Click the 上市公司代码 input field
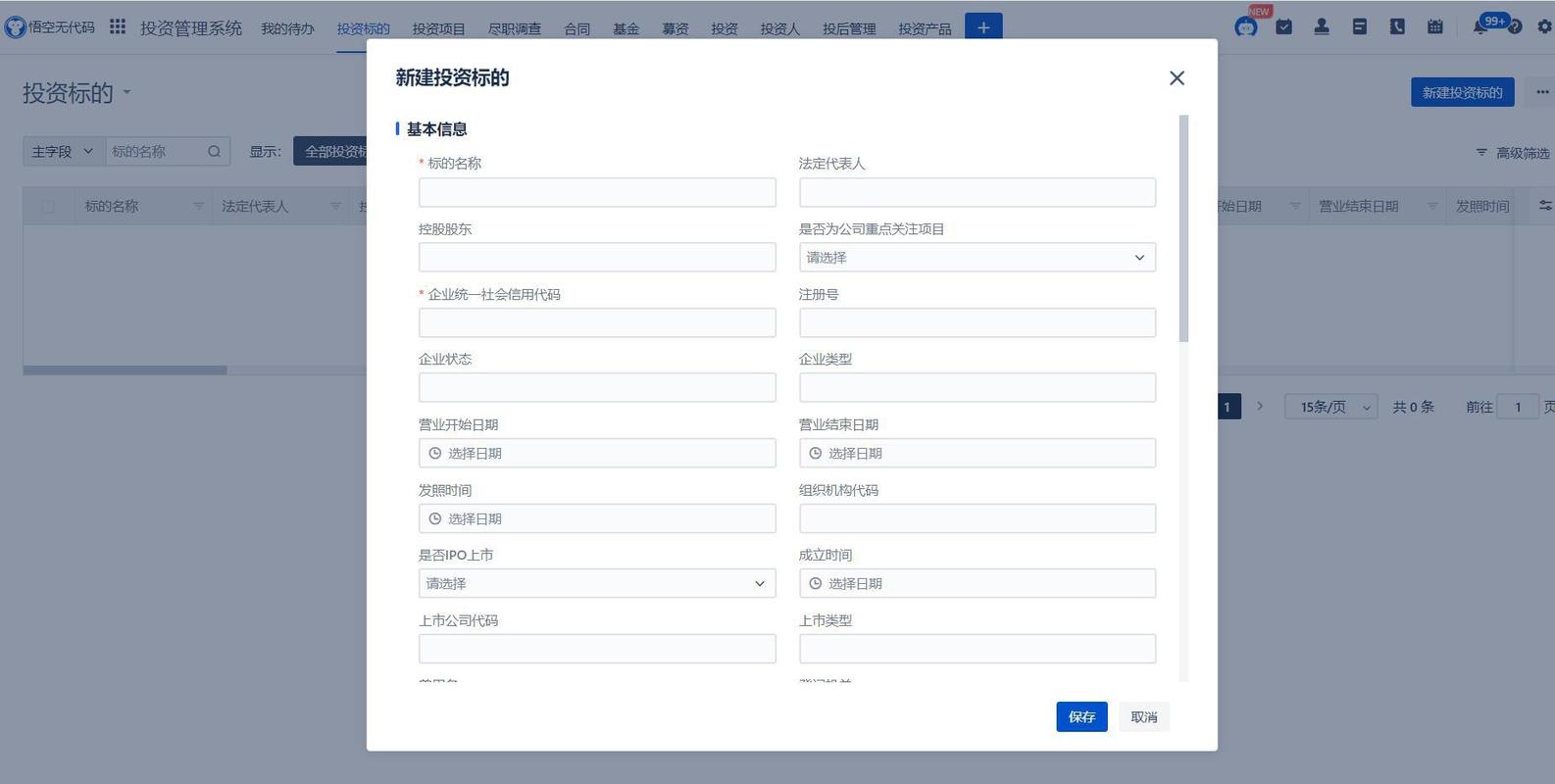This screenshot has height=784, width=1555. click(x=597, y=649)
